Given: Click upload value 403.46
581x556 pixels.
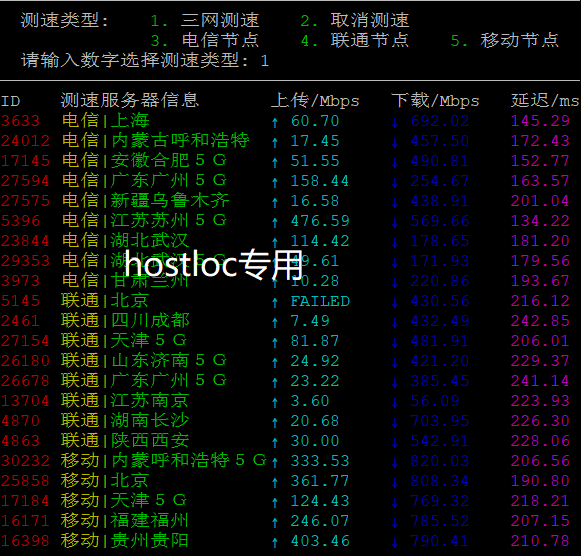Looking at the screenshot, I should (x=320, y=541).
